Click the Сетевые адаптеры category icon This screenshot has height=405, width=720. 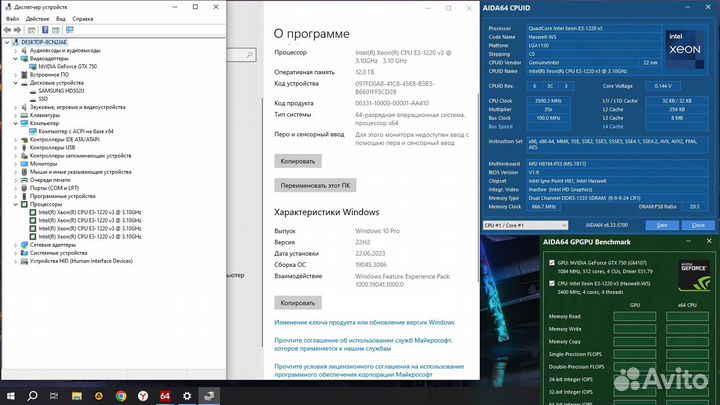pyautogui.click(x=24, y=245)
